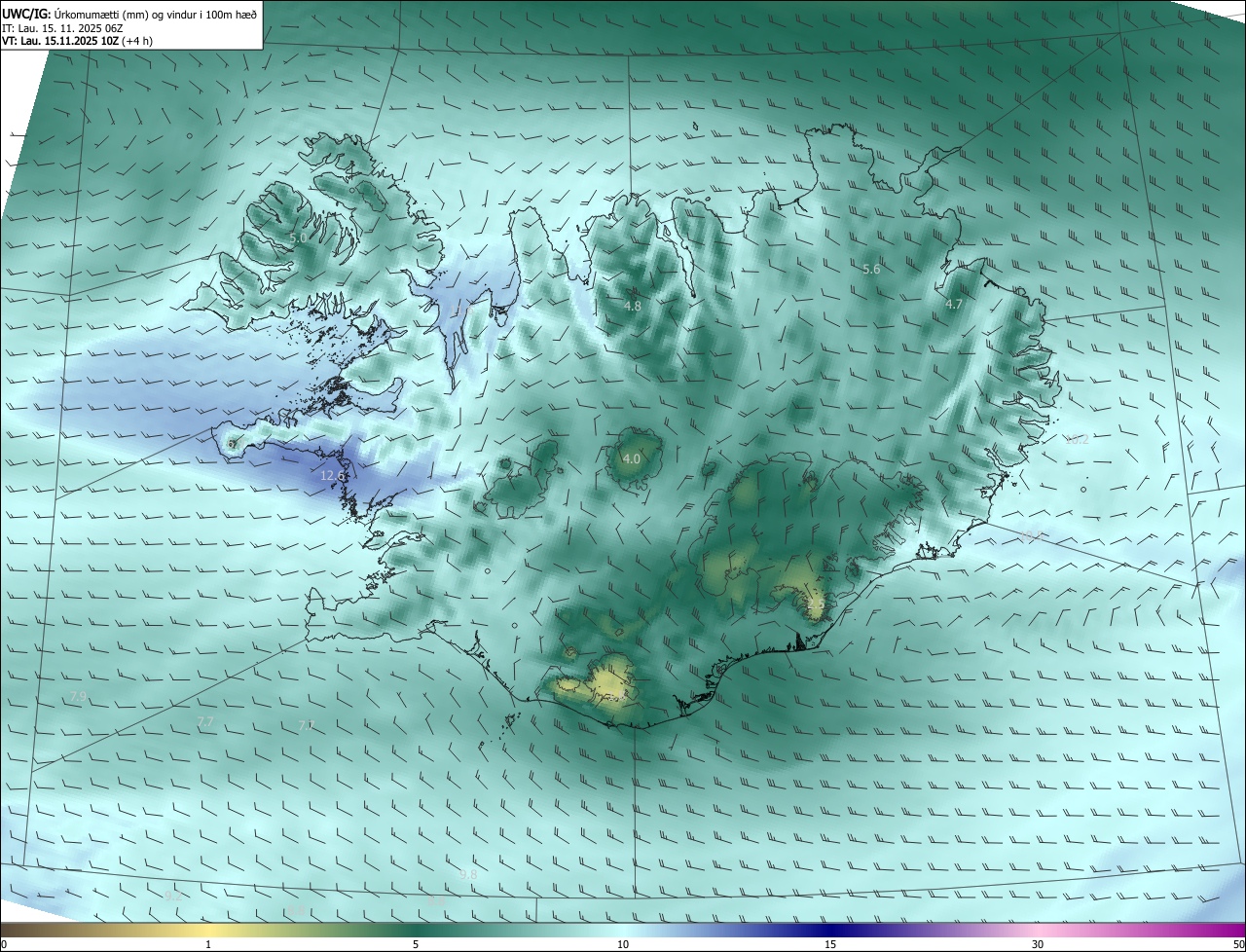Click the dark blue color above the 15 label
1246x952 pixels.
click(x=830, y=931)
